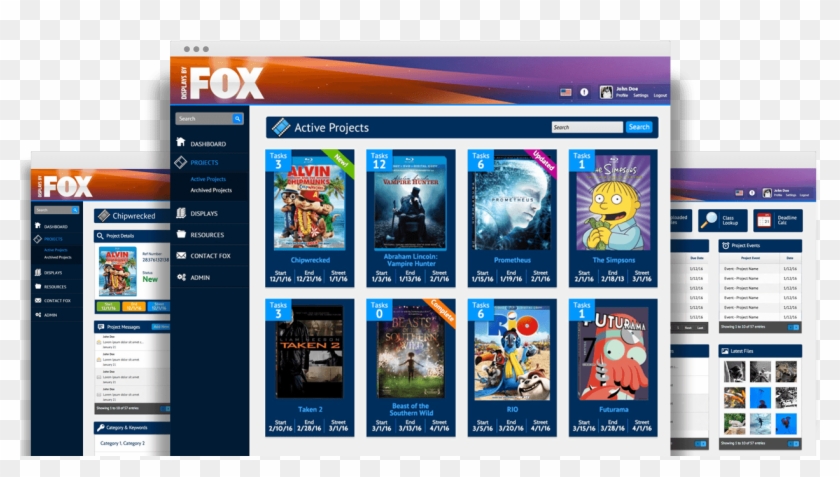Open the Admin gears icon in center sidebar
This screenshot has height=477, width=840.
182,277
